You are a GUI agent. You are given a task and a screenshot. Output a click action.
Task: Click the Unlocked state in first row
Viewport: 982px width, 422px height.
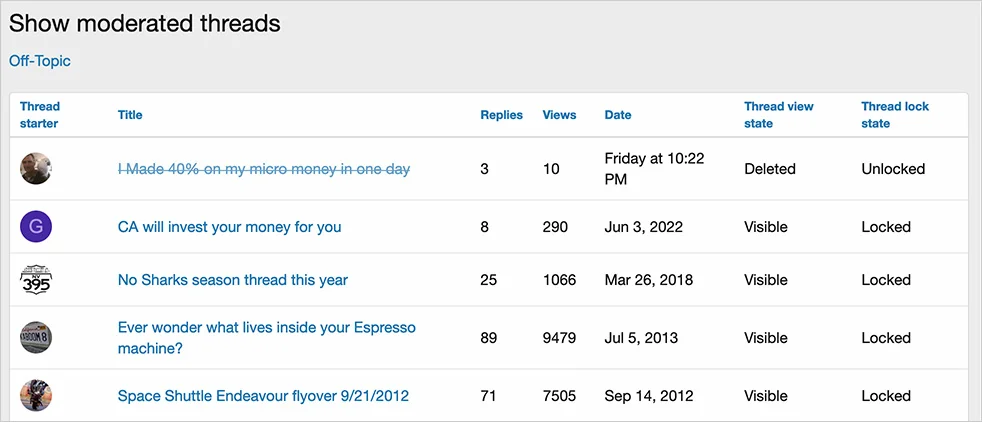point(893,169)
